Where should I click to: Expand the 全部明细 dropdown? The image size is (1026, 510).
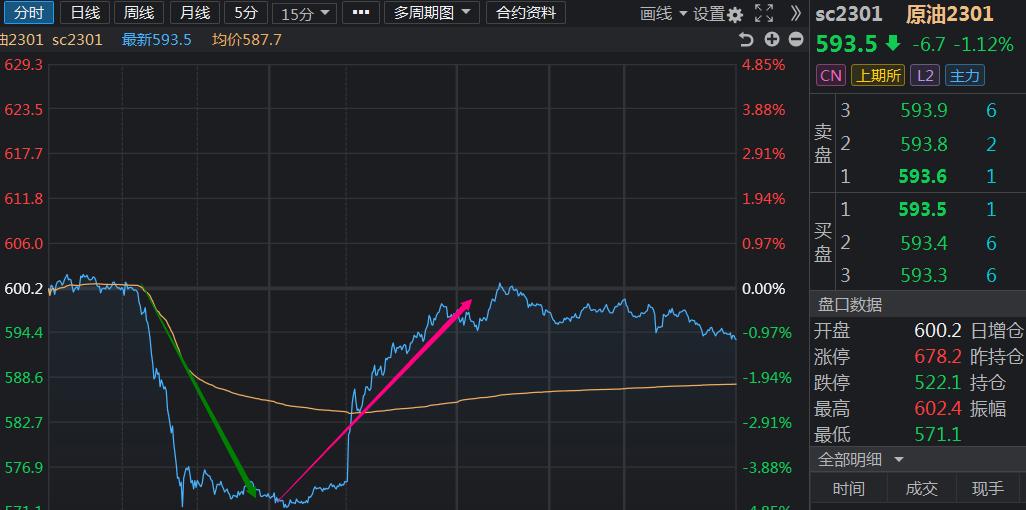pyautogui.click(x=859, y=460)
